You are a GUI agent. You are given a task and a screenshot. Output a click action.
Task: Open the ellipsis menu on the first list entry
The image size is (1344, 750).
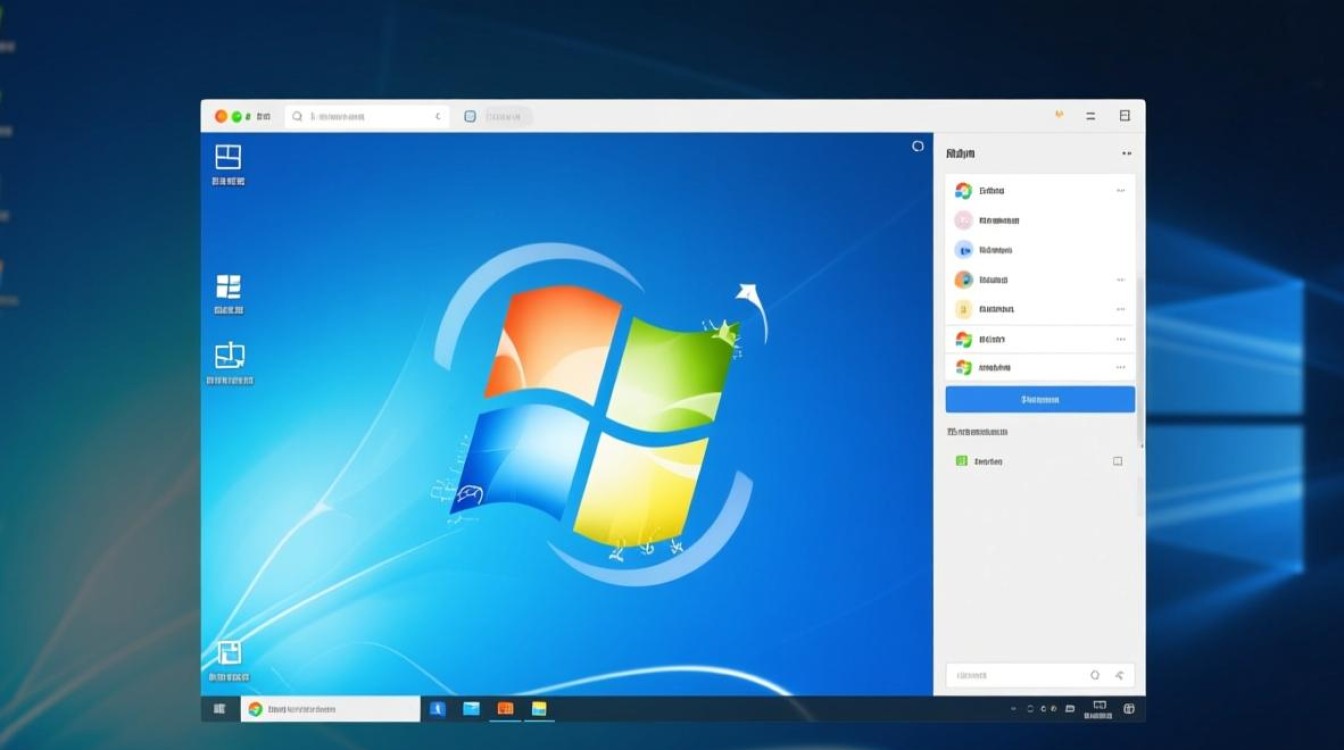tap(1119, 190)
